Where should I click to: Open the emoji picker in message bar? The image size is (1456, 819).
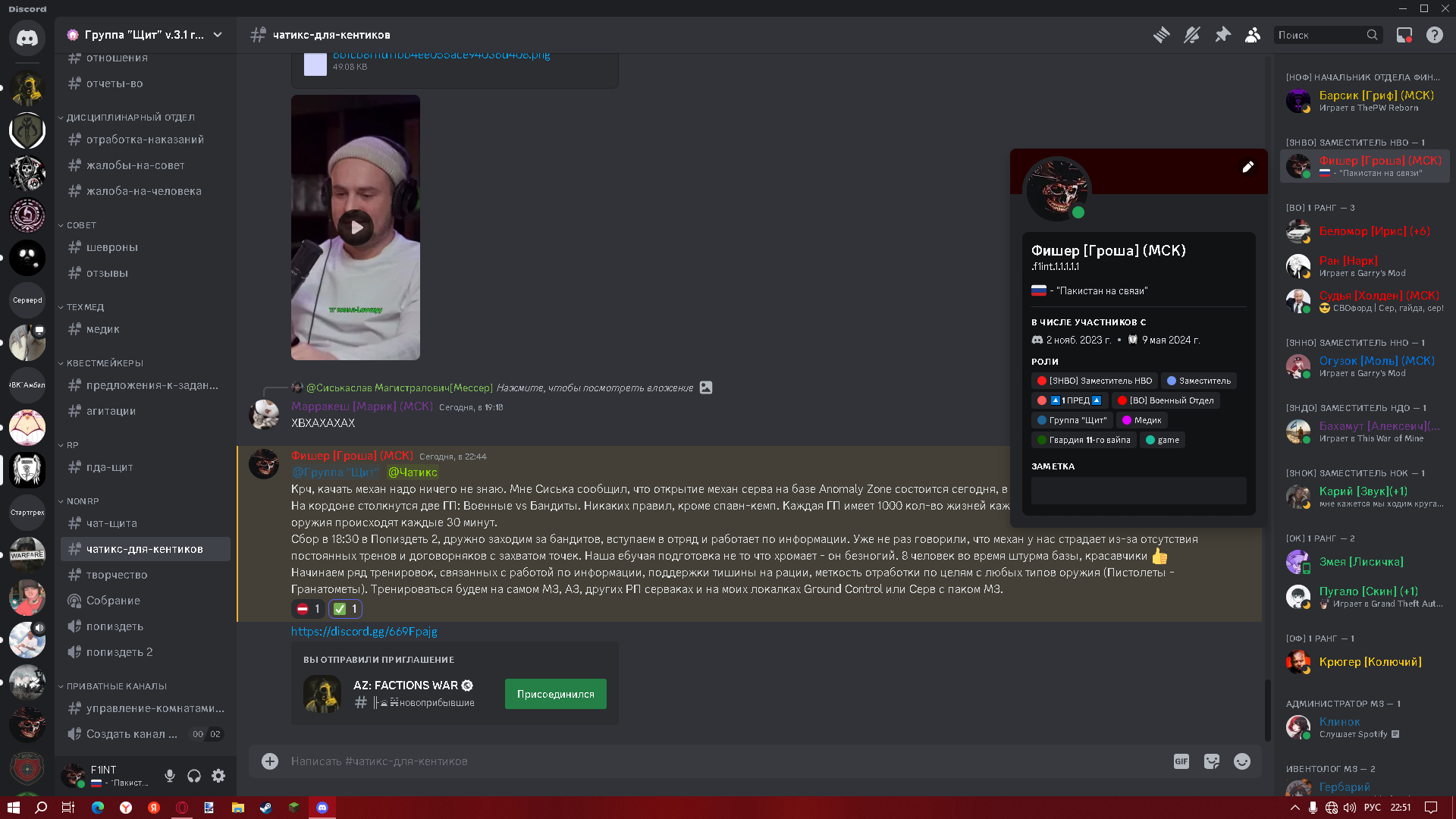click(x=1241, y=761)
